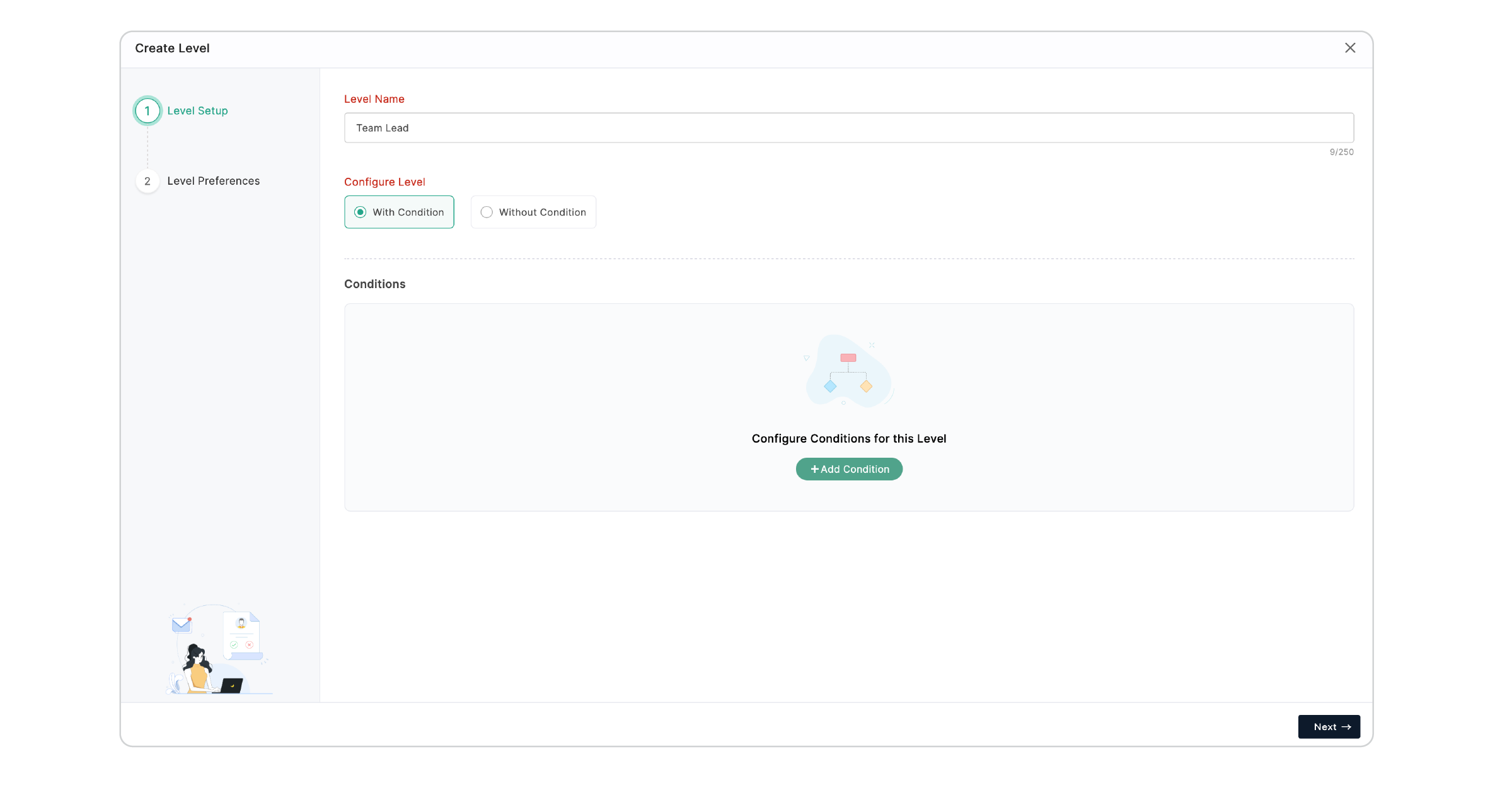Click the flowchart illustration in Conditions panel

(848, 372)
